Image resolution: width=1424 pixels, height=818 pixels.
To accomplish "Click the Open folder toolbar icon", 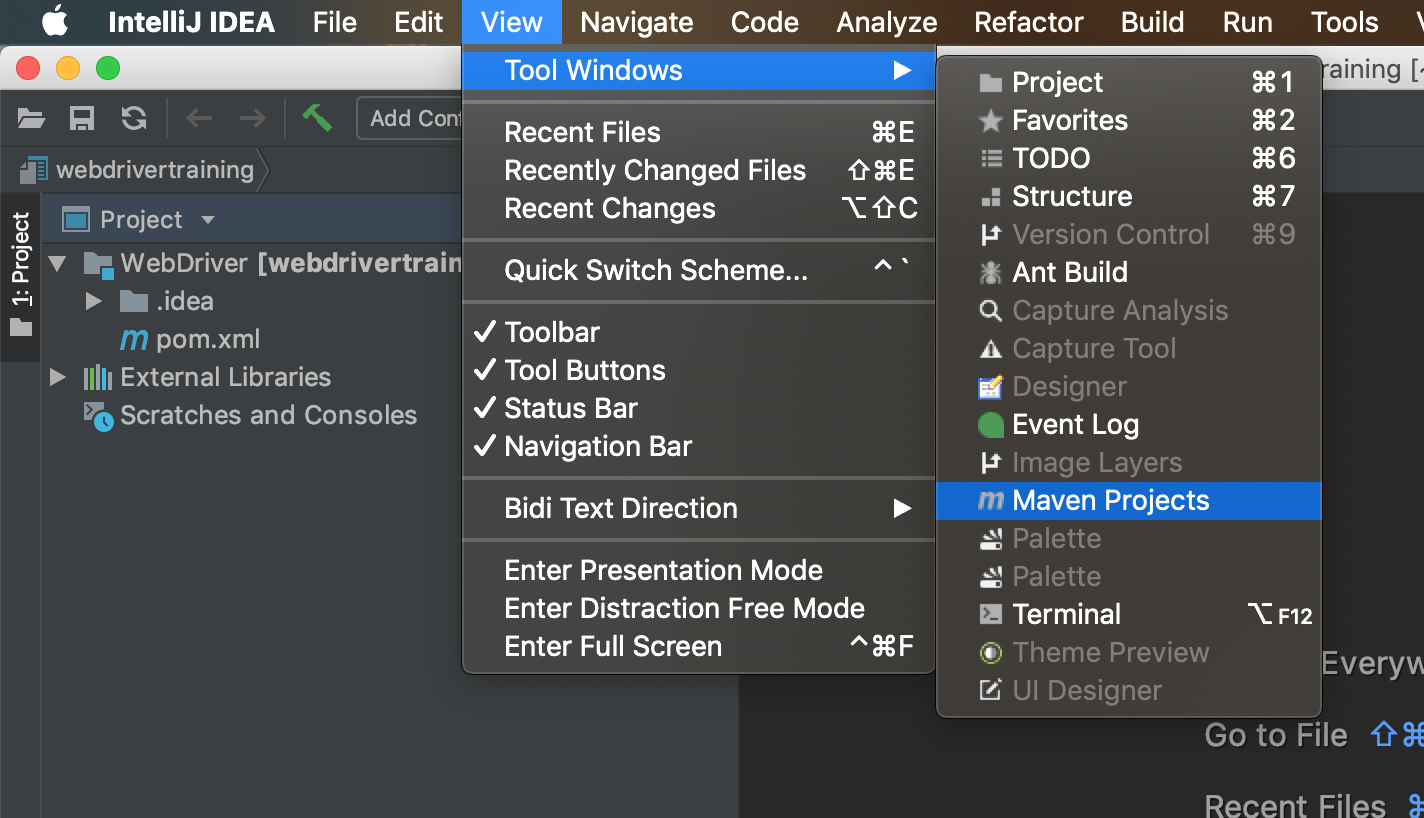I will tap(32, 119).
